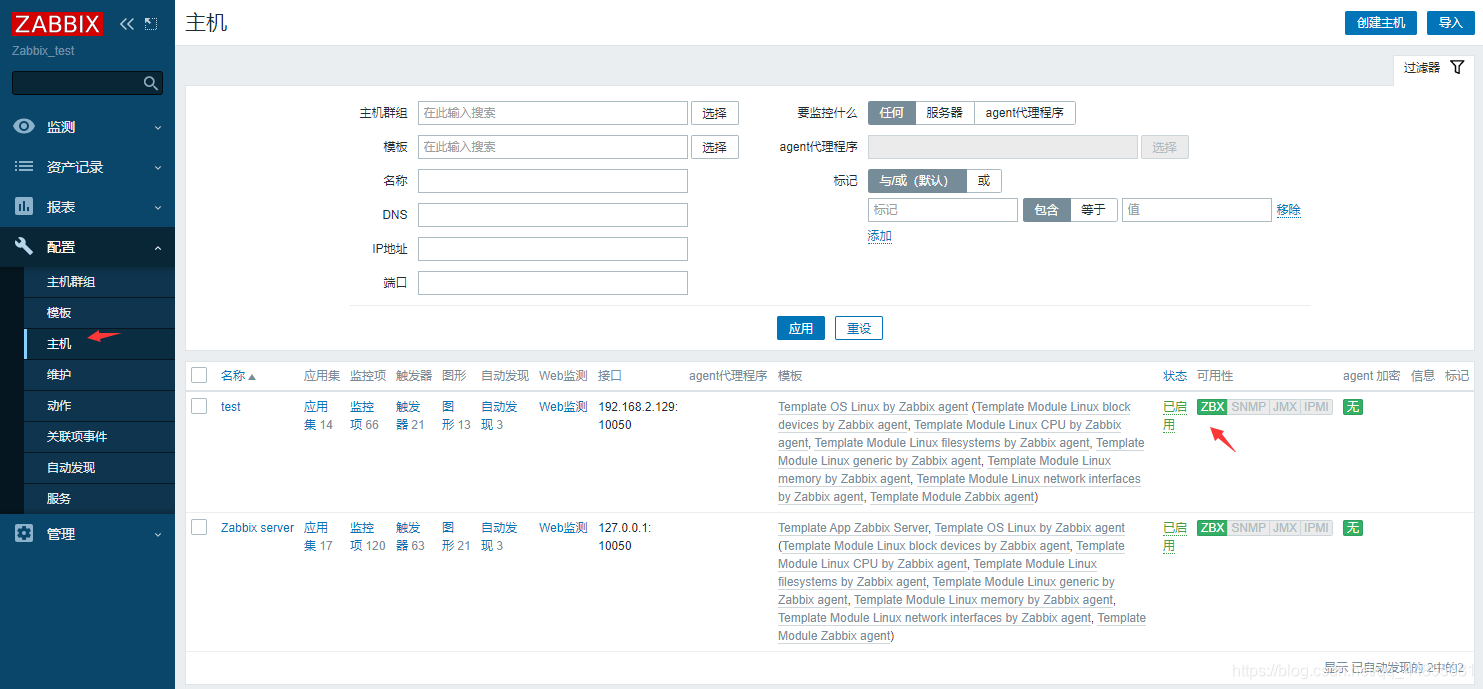Click SNMP badge for test host
The image size is (1483, 689).
1248,407
